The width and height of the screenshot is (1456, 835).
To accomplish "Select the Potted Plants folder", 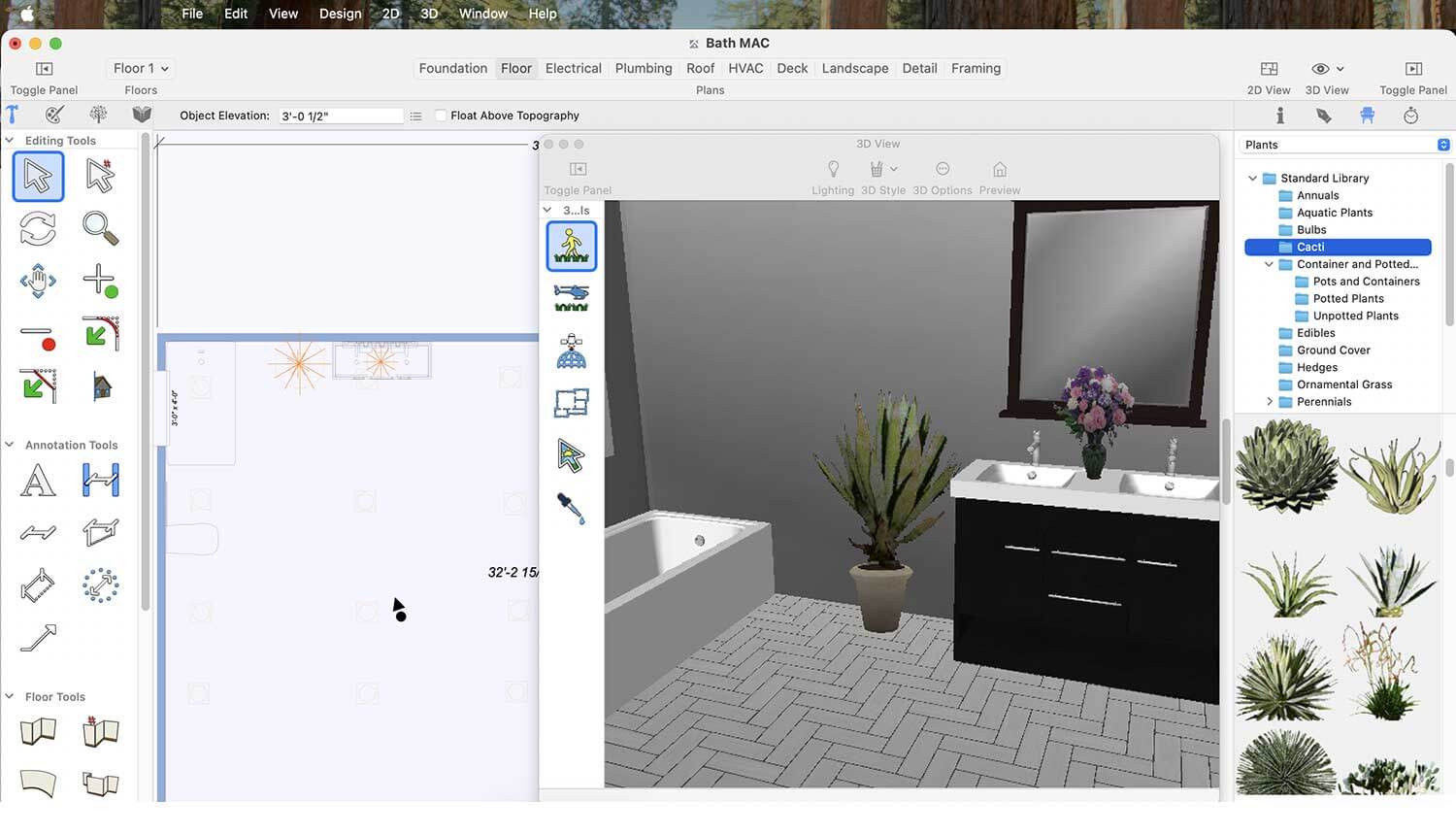I will [x=1347, y=299].
